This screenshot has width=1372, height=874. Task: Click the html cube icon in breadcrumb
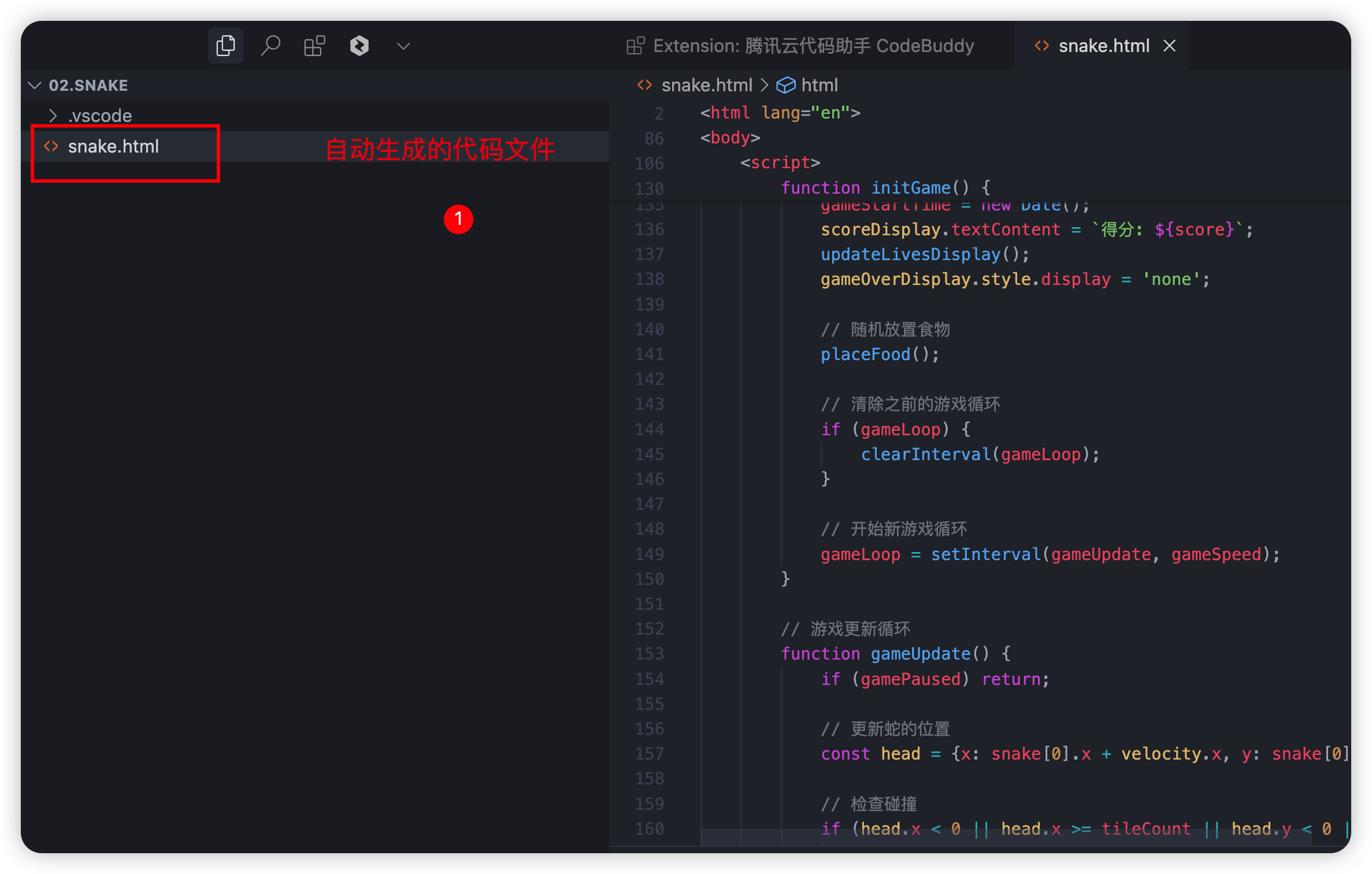coord(785,86)
